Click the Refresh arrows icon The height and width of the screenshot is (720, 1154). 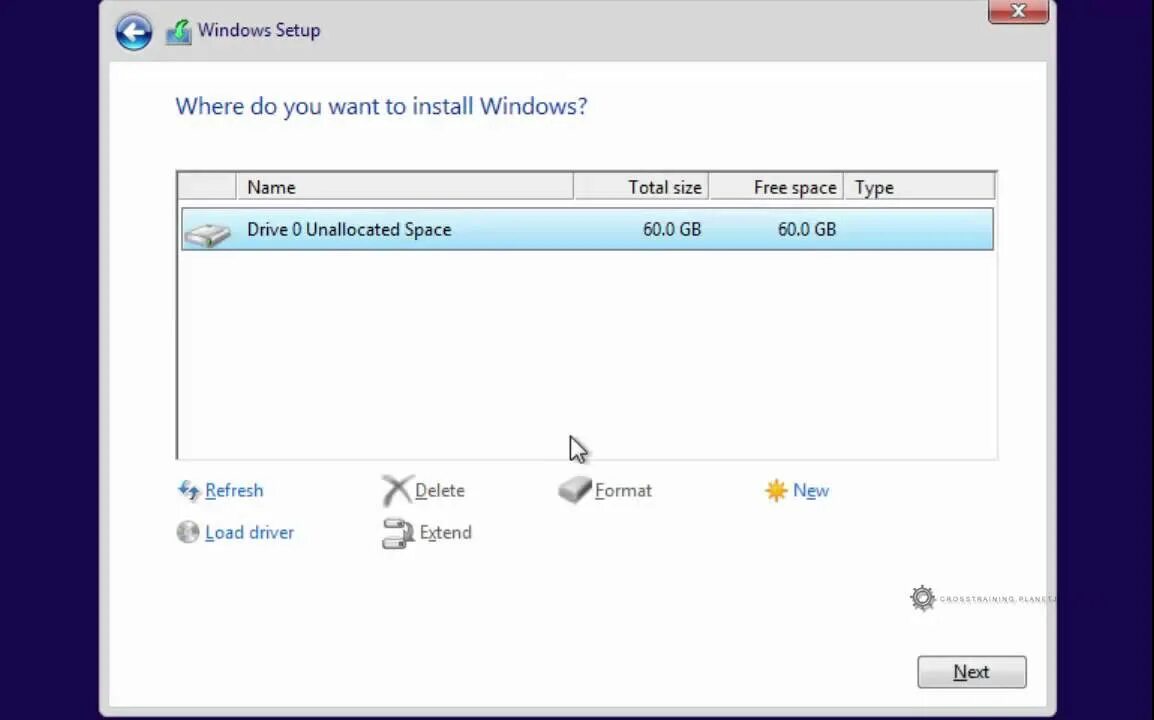[189, 490]
